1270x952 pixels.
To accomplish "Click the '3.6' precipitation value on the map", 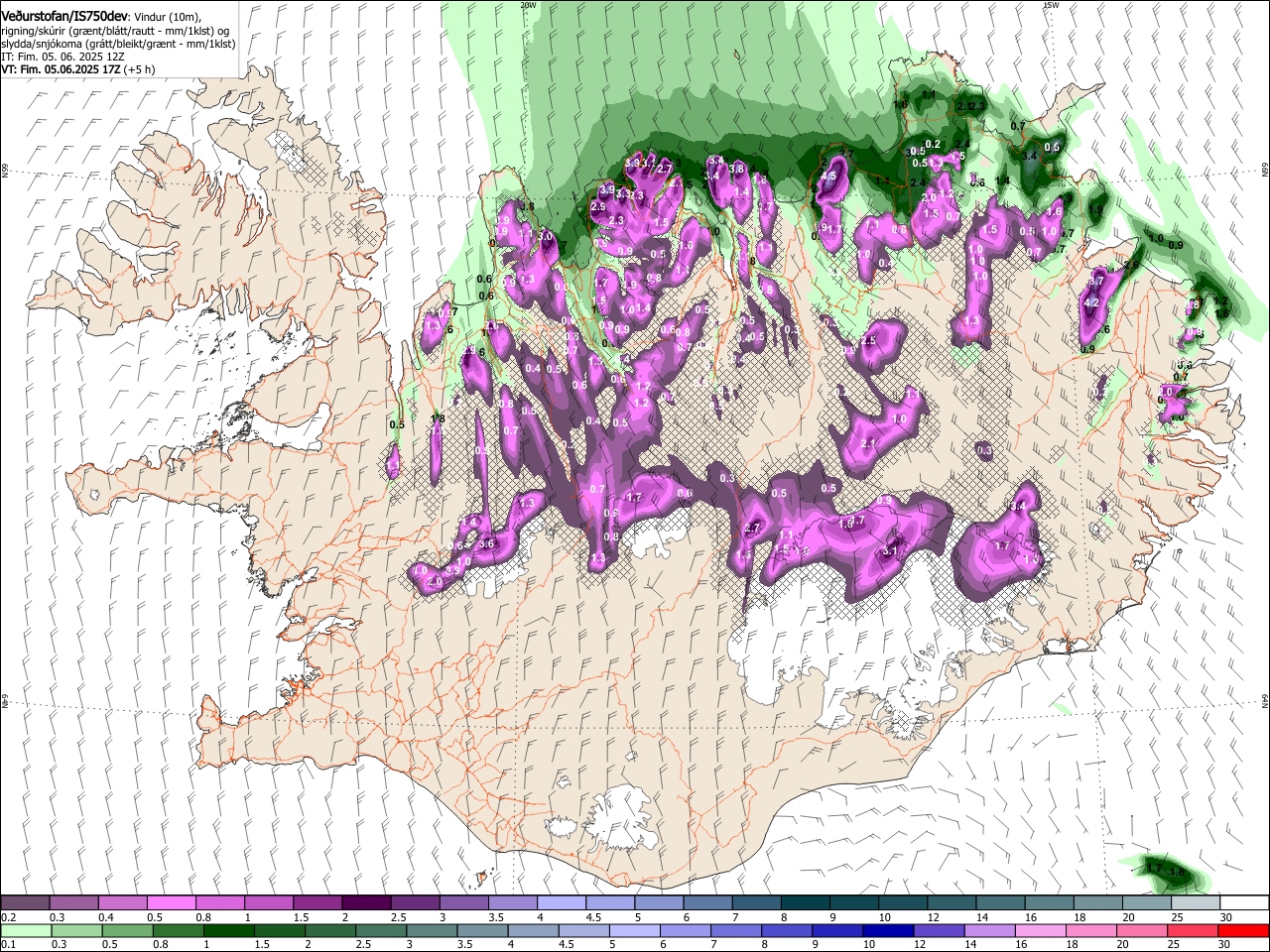I will pos(486,543).
